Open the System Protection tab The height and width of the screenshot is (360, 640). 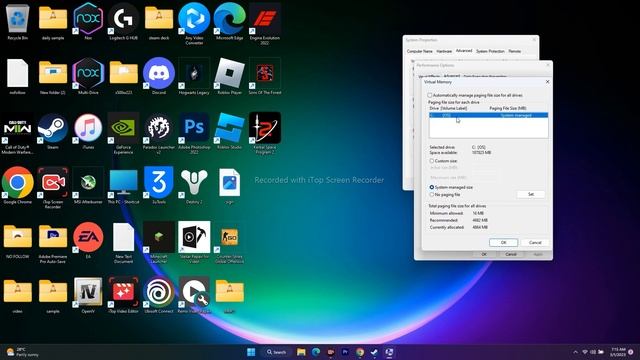[x=490, y=51]
